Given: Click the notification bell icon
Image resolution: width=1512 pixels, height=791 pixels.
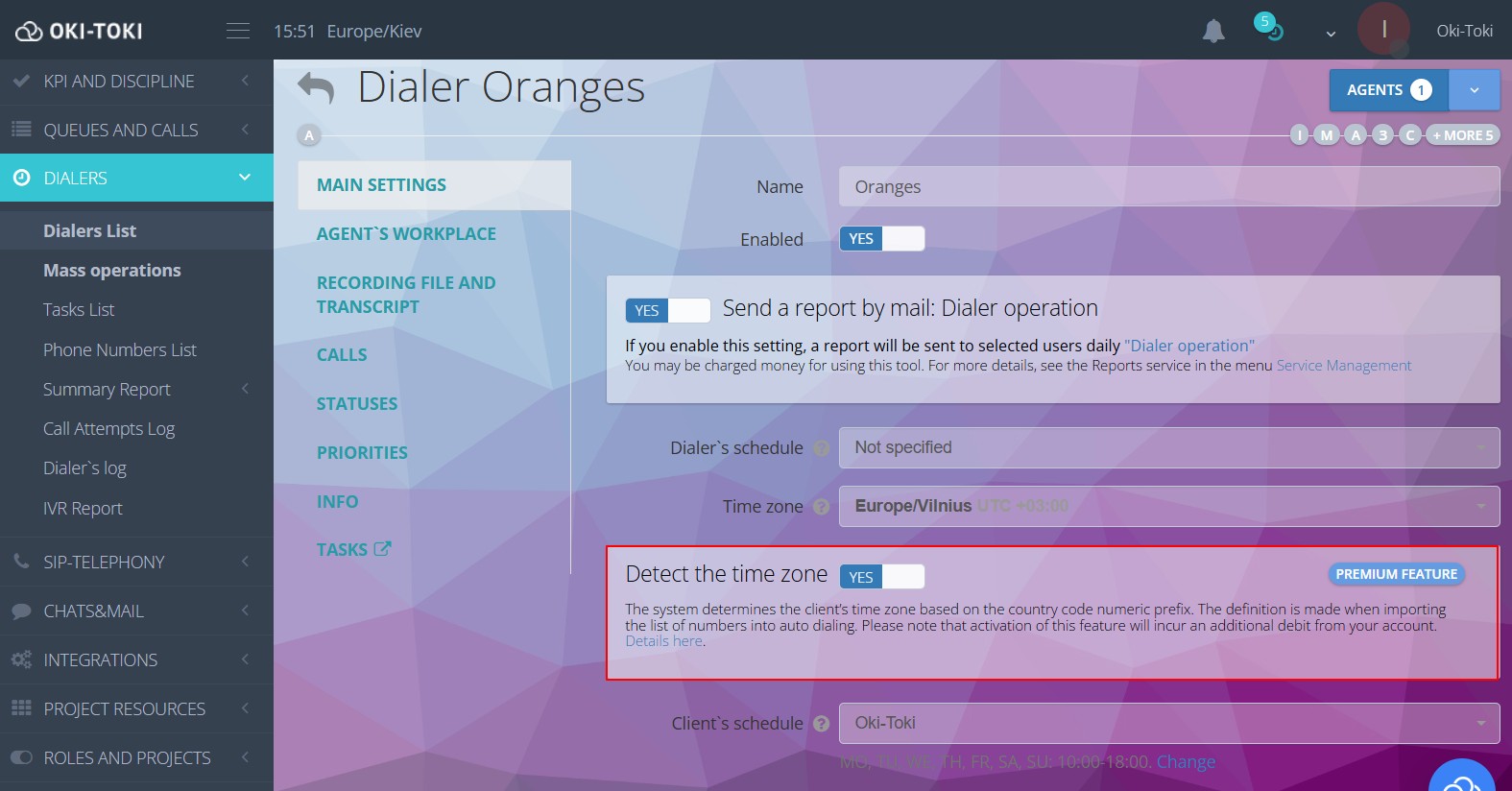Looking at the screenshot, I should tap(1213, 32).
